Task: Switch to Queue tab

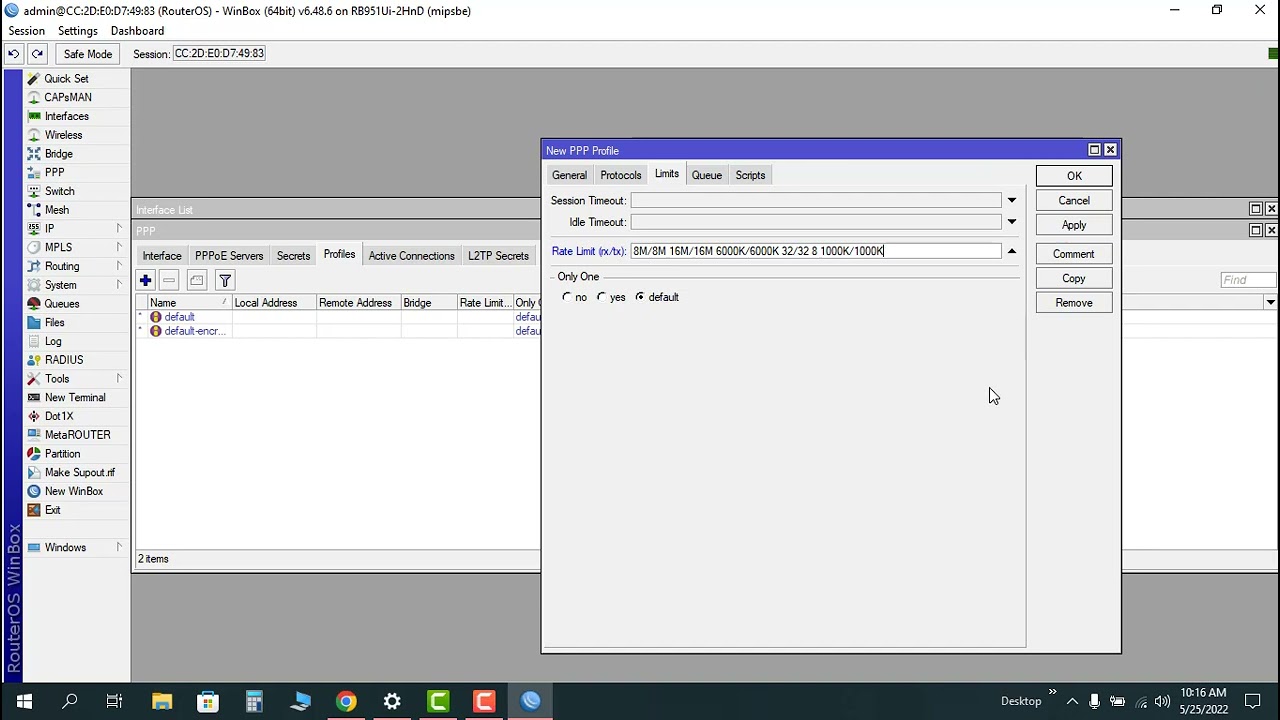Action: click(707, 175)
